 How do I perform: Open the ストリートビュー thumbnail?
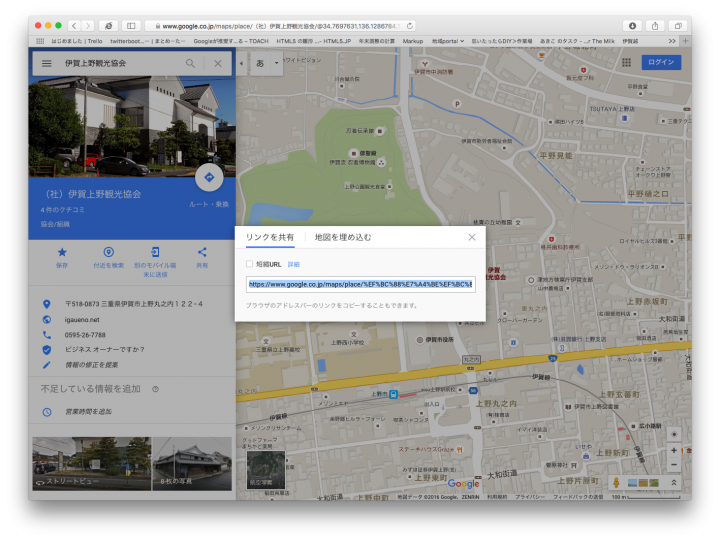click(91, 463)
